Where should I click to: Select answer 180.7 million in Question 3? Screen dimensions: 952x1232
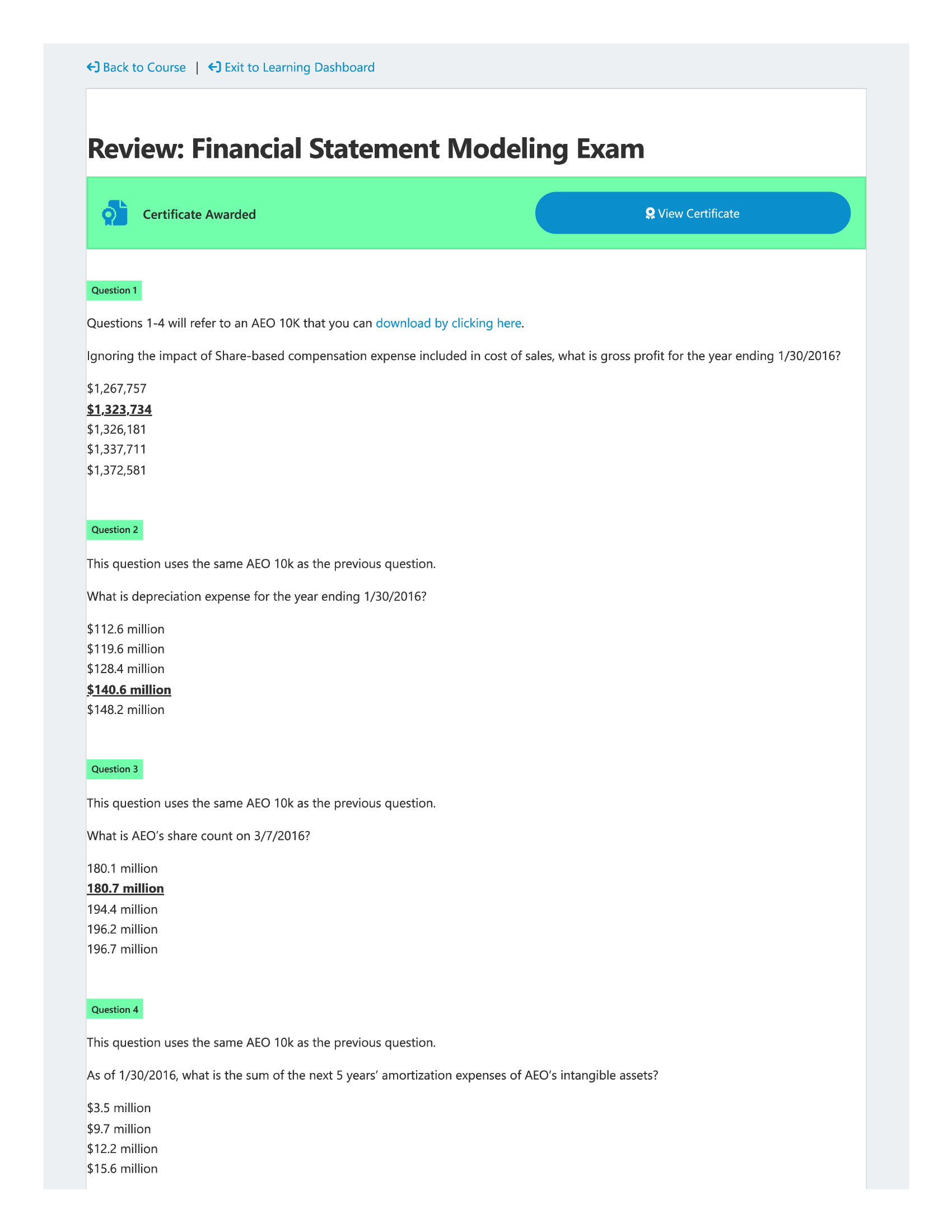[125, 888]
